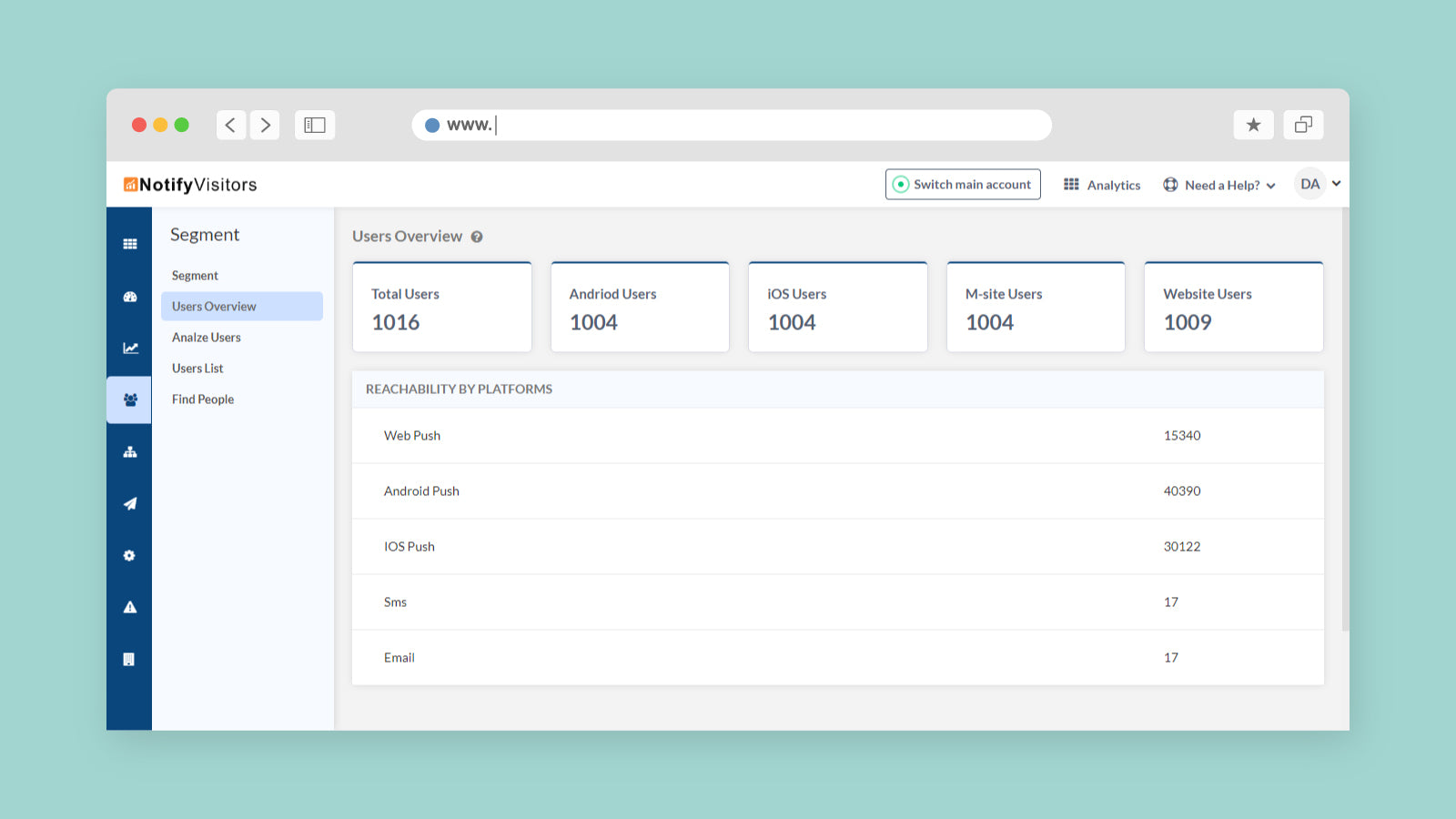Click the bookmark star in browser toolbar
The image size is (1456, 819).
click(x=1254, y=125)
